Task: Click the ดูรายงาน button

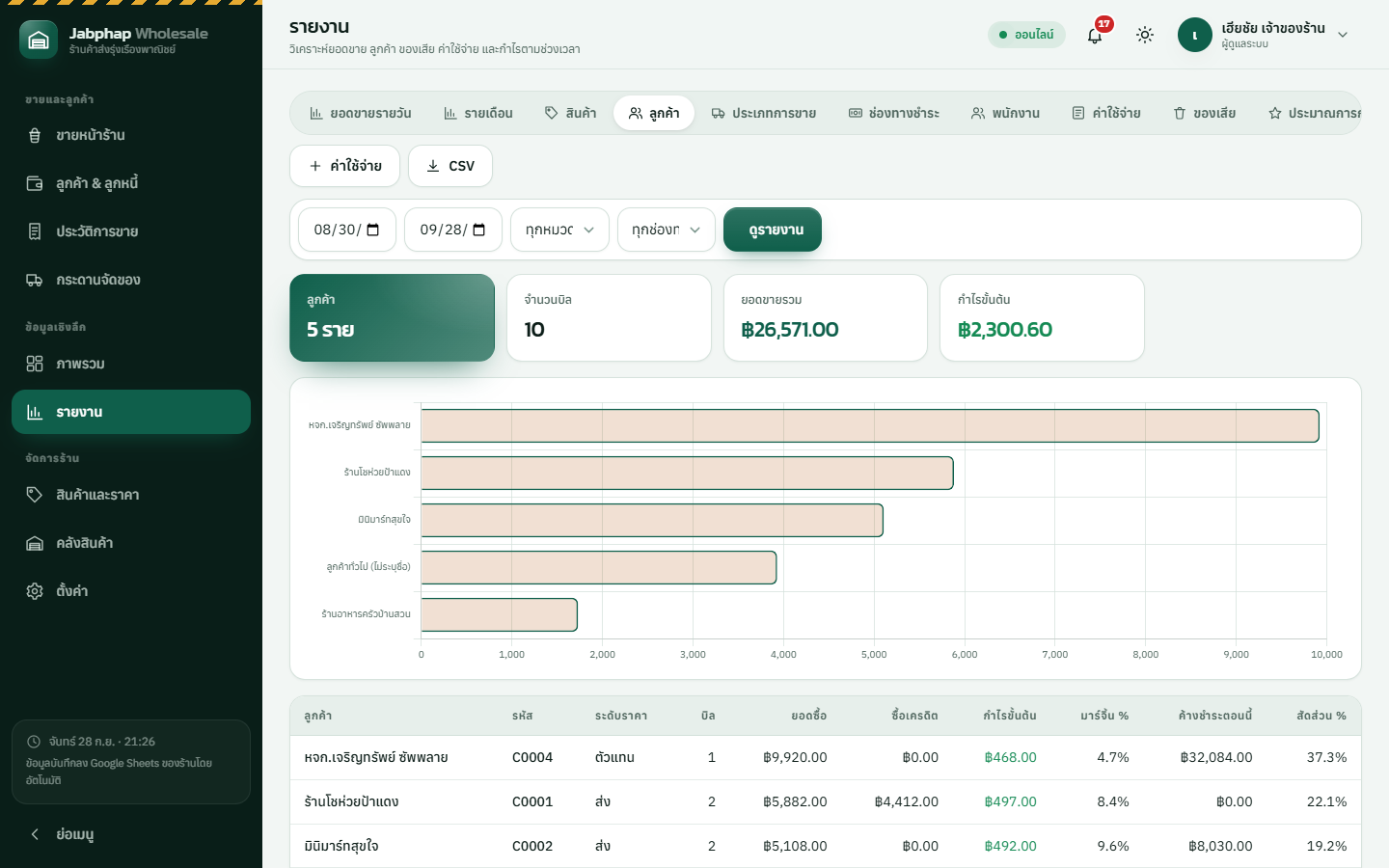Action: pyautogui.click(x=773, y=230)
